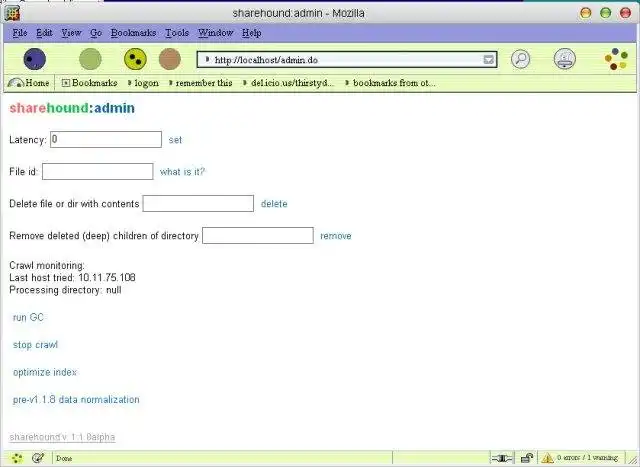
Task: Click the 'Last host tried: 10.11.75.108' text
Action: (72, 278)
